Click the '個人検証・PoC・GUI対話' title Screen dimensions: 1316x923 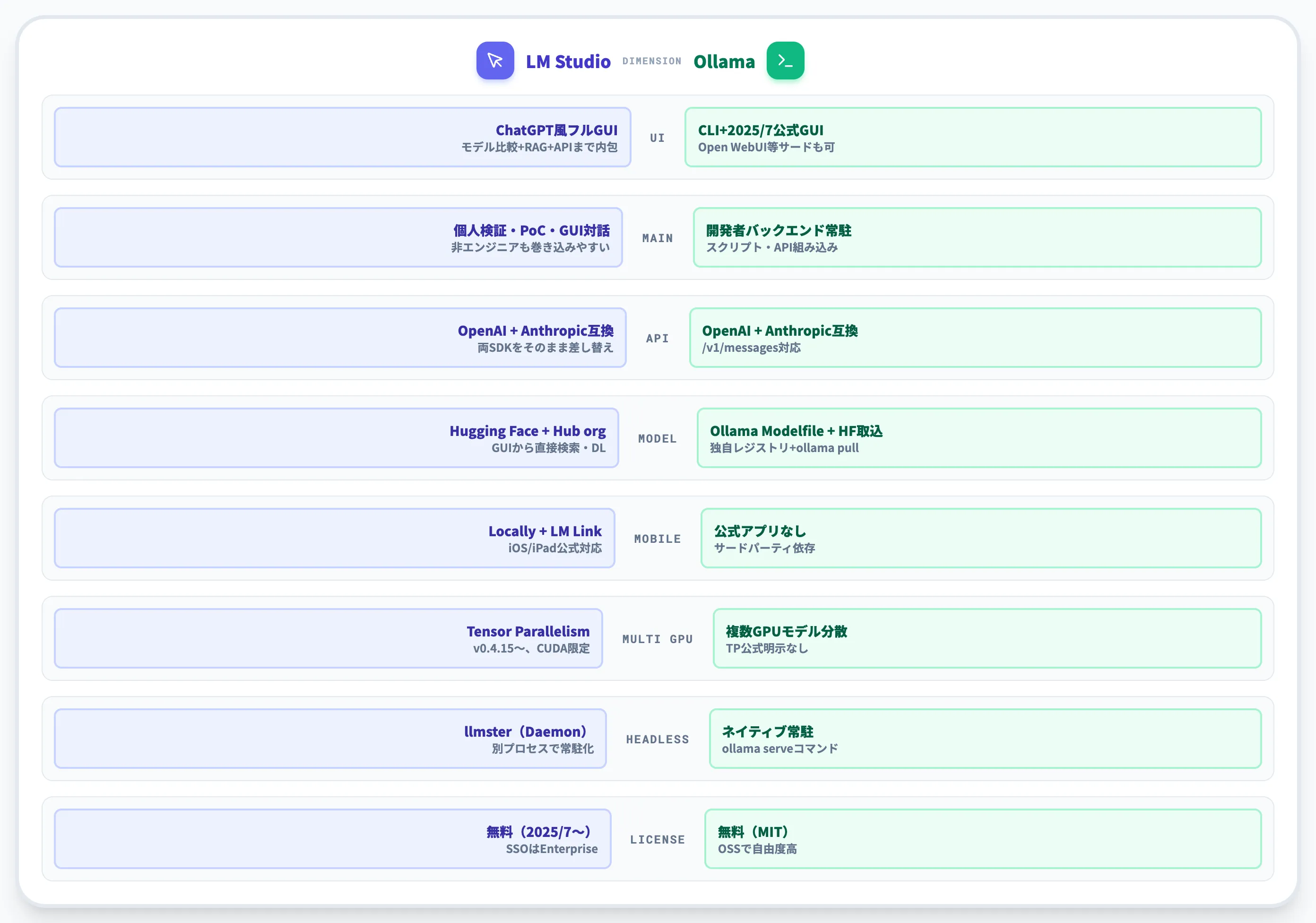531,230
